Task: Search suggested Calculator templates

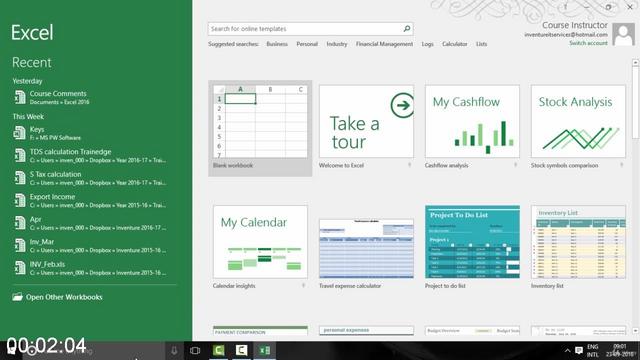Action: [455, 44]
